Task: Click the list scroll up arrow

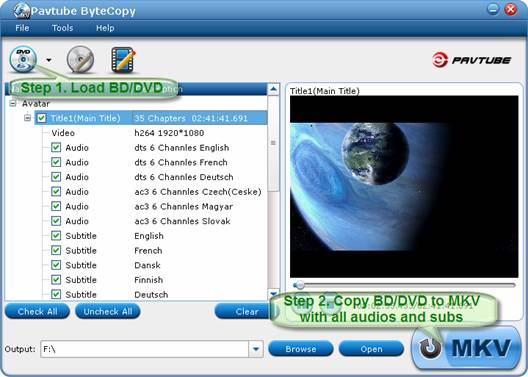Action: point(273,89)
